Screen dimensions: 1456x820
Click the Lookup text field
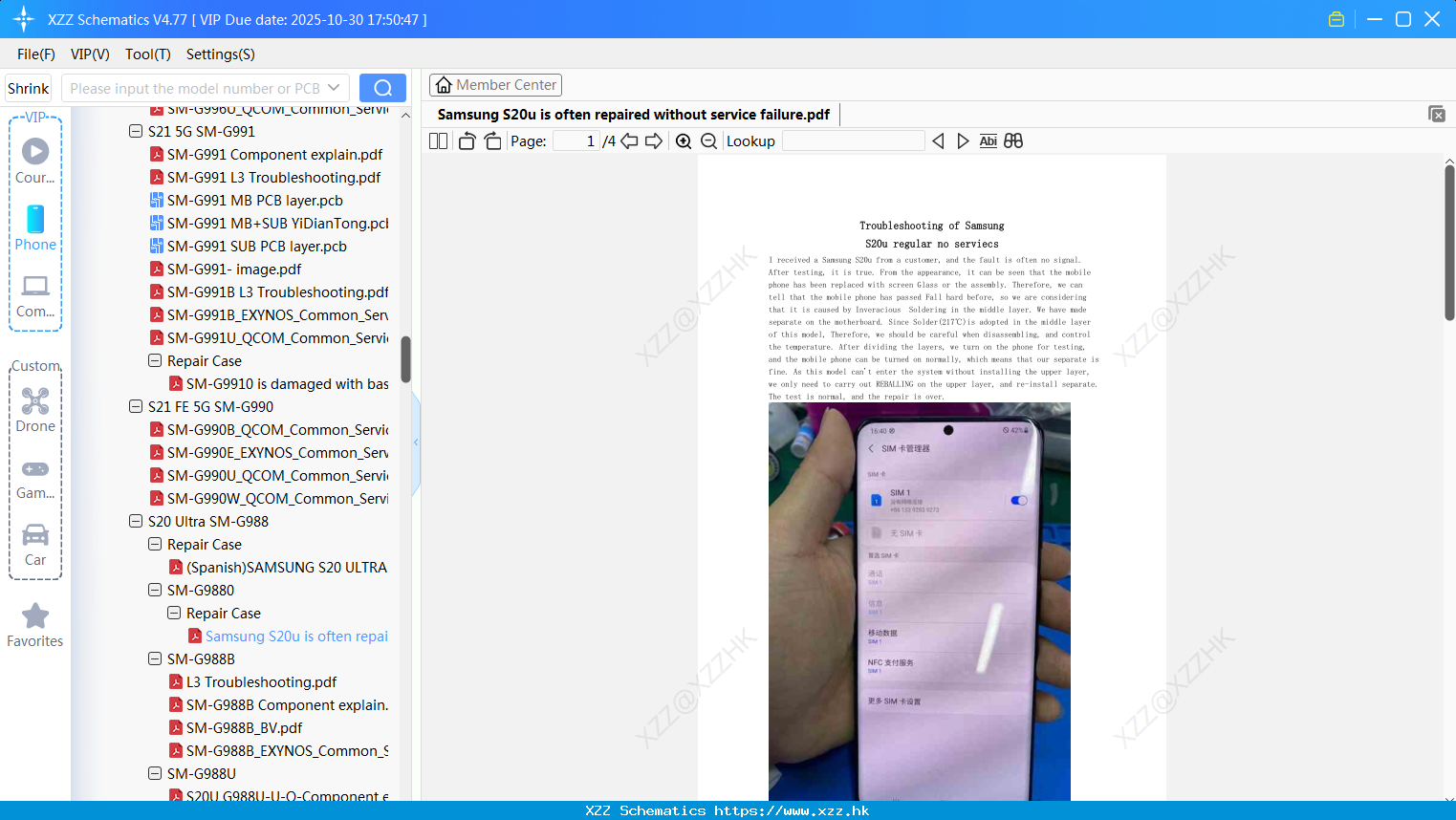(854, 140)
